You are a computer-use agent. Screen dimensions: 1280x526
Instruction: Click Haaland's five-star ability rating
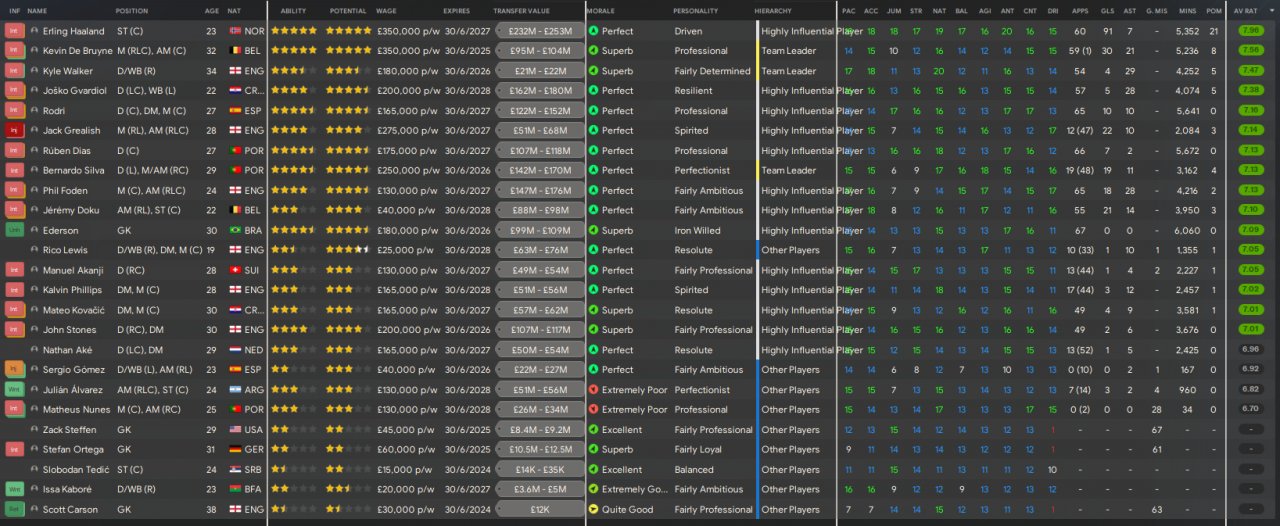point(294,31)
